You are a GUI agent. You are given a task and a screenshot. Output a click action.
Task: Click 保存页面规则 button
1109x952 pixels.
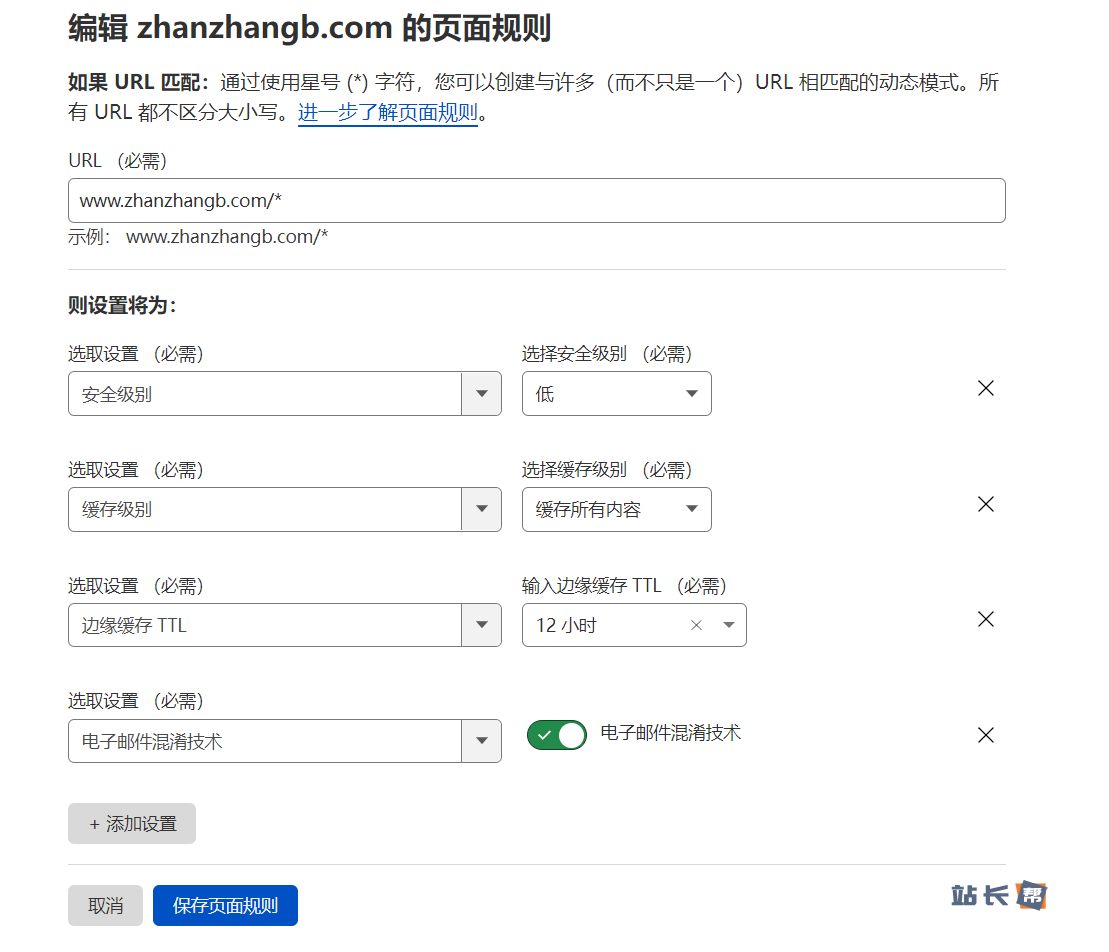click(225, 906)
